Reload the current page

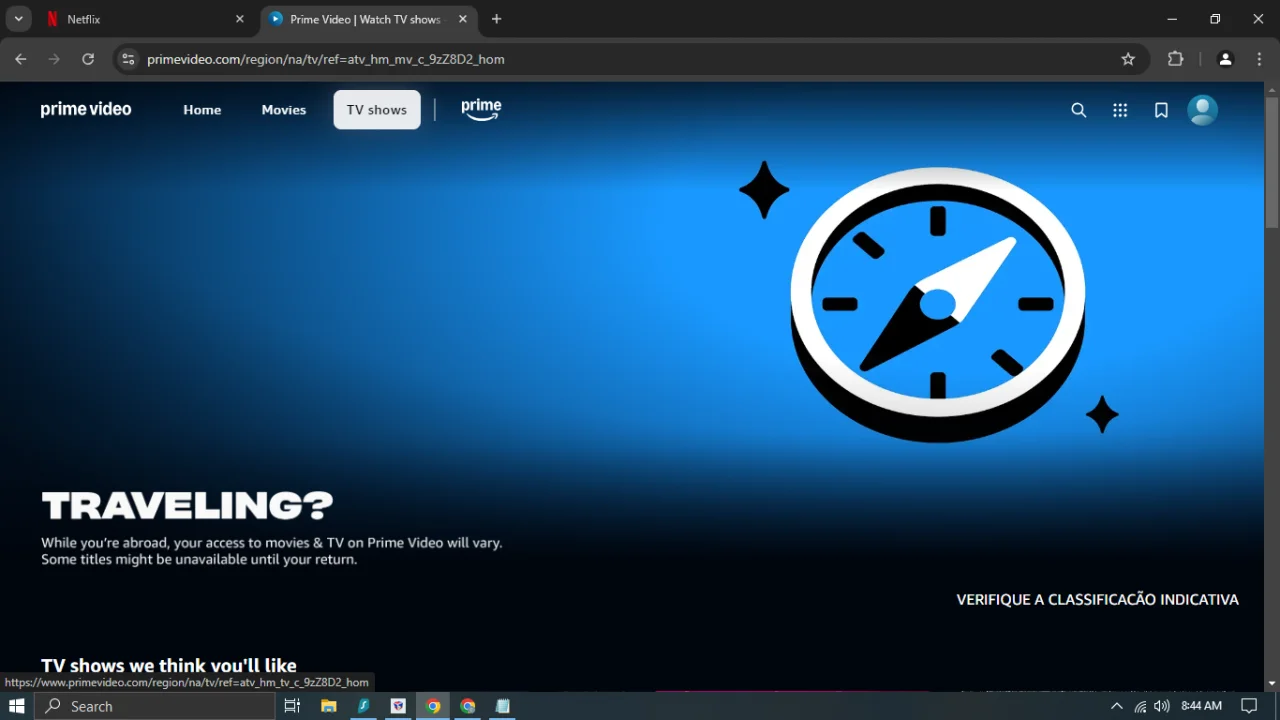[88, 59]
